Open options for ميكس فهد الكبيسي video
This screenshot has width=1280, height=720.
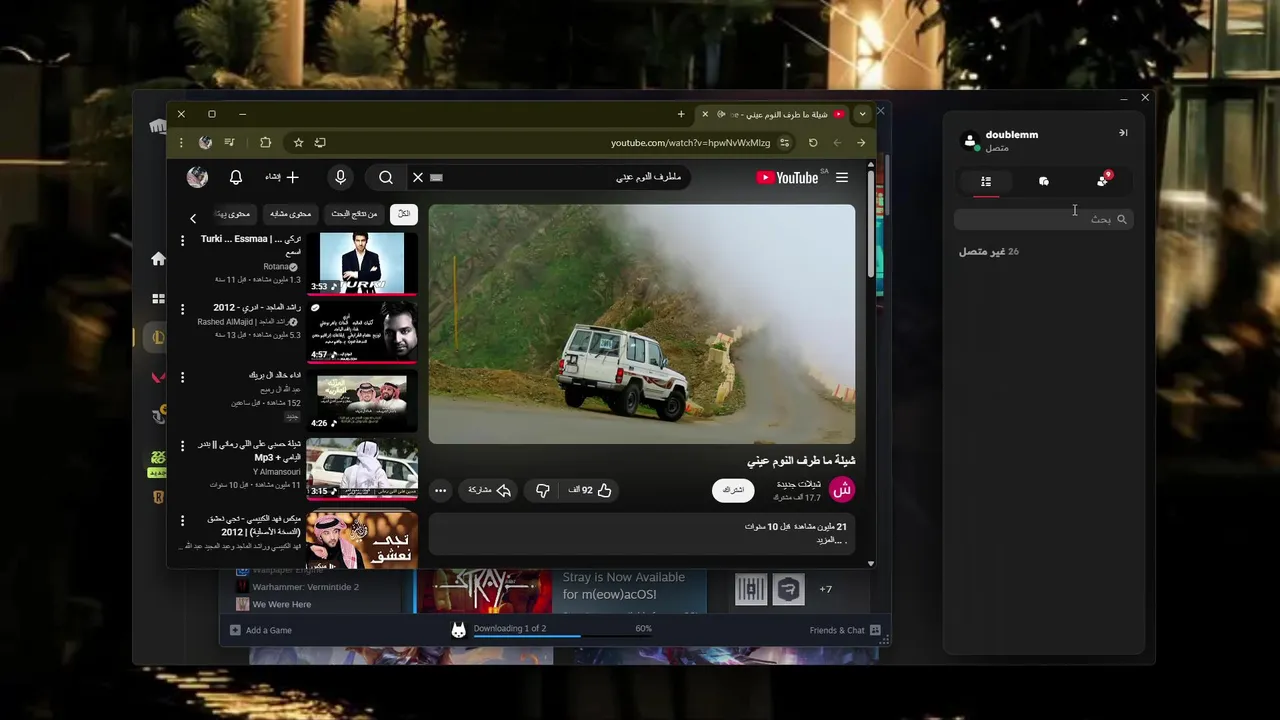pyautogui.click(x=182, y=520)
